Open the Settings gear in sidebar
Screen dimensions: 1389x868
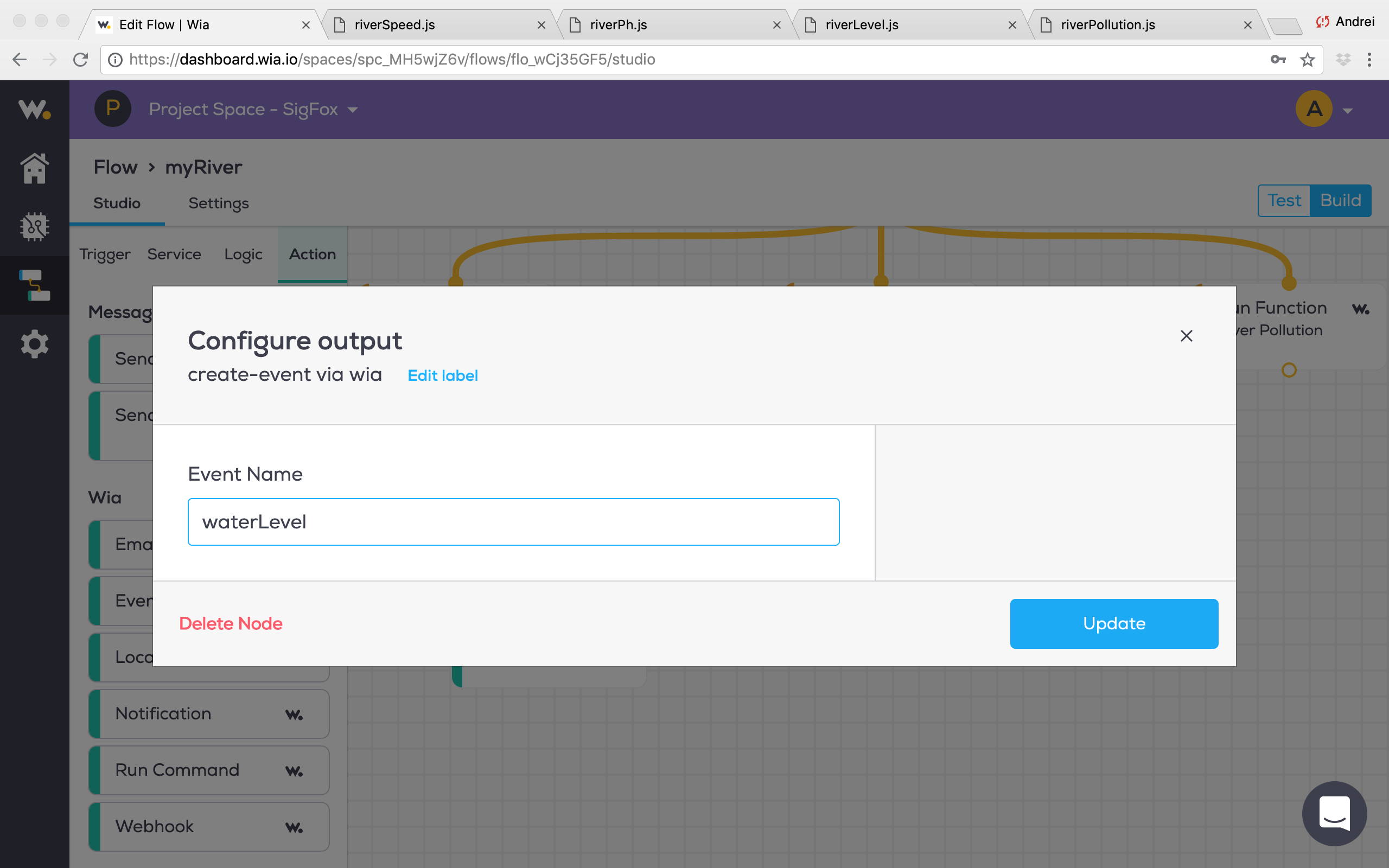point(34,344)
